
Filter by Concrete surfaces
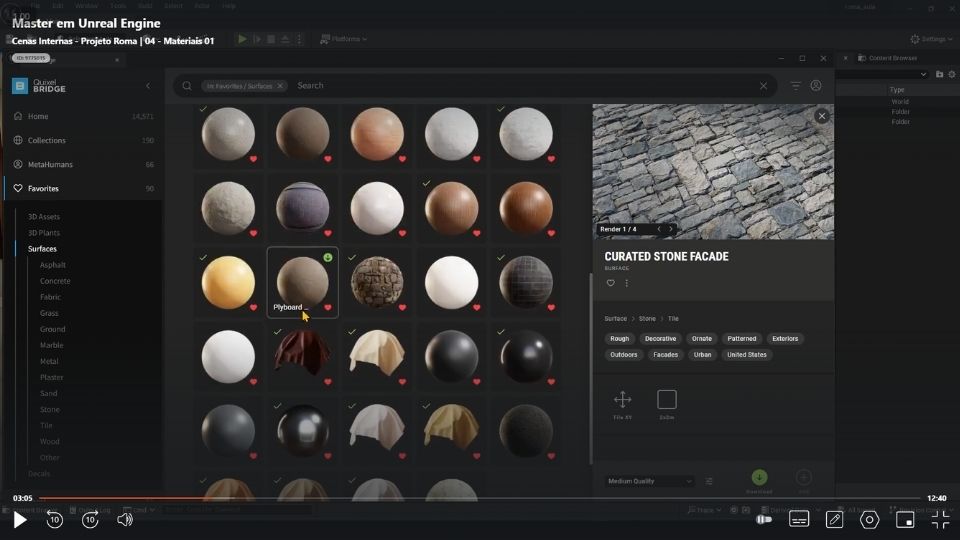point(55,281)
